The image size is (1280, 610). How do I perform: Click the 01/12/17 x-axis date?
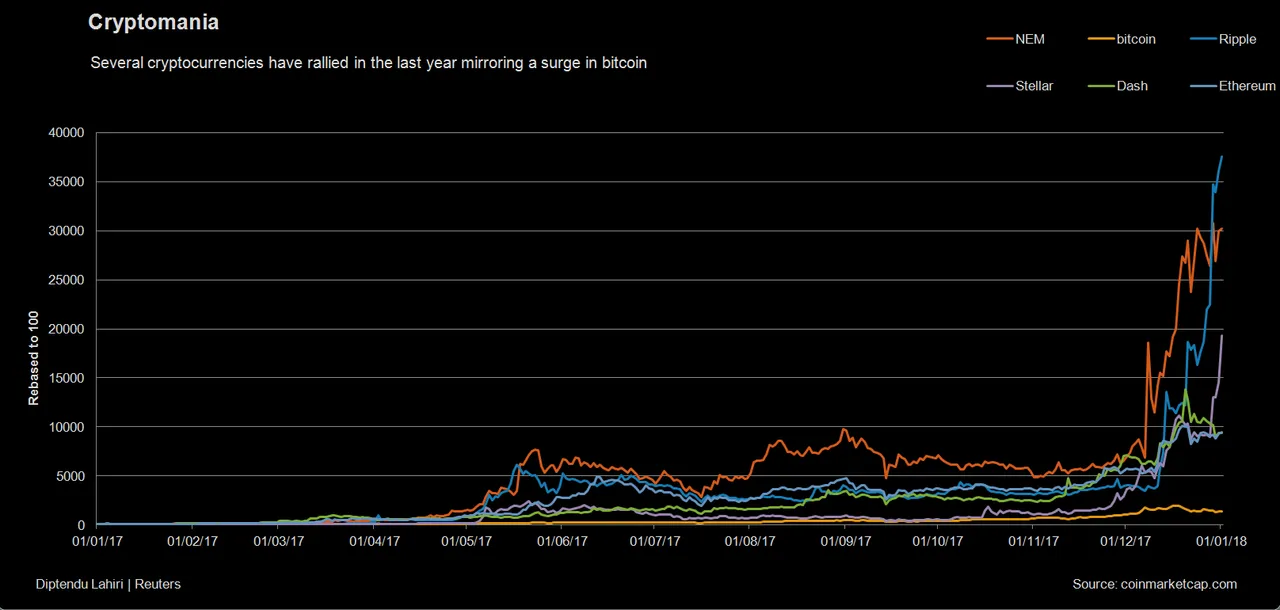[1124, 541]
